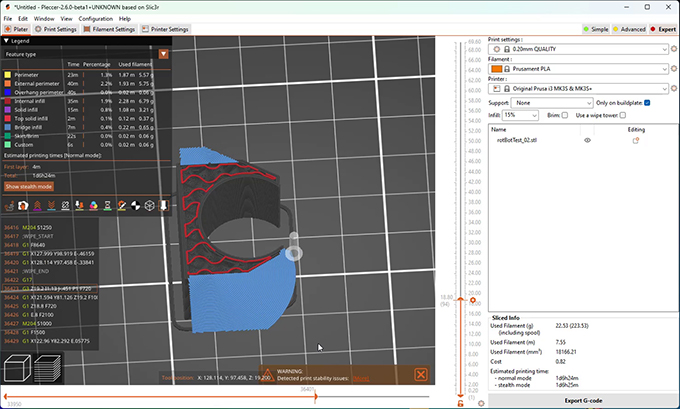The height and width of the screenshot is (409, 680).
Task: Open the Printer preset dropdown
Action: coord(578,88)
